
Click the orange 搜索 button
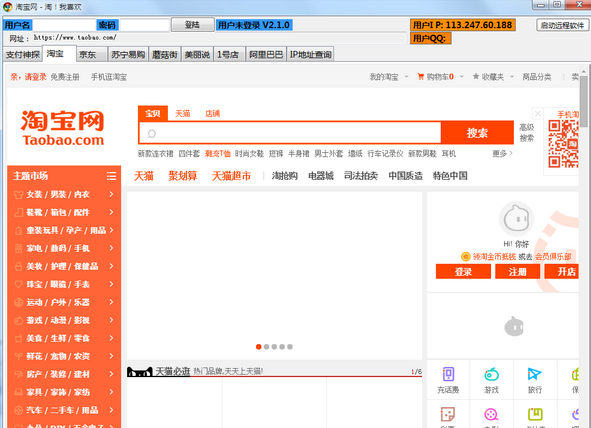coord(477,133)
